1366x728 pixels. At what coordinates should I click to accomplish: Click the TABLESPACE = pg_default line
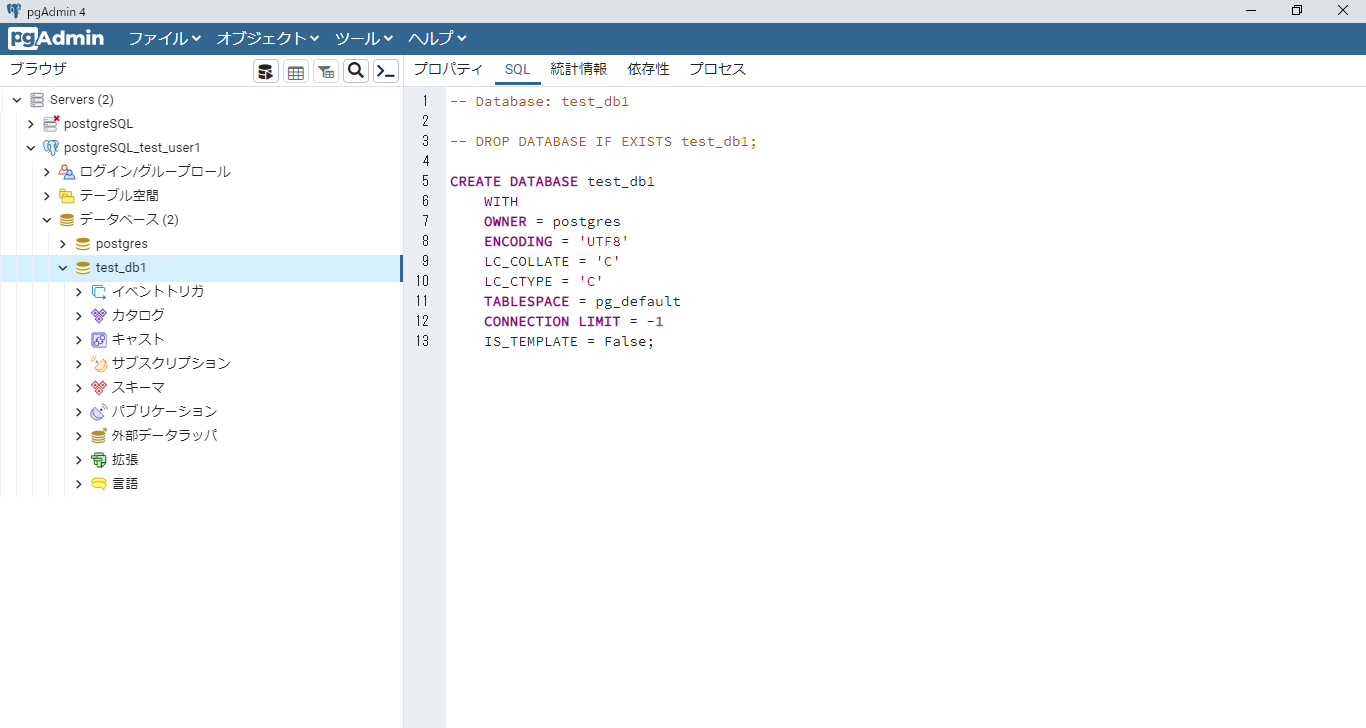tap(582, 301)
